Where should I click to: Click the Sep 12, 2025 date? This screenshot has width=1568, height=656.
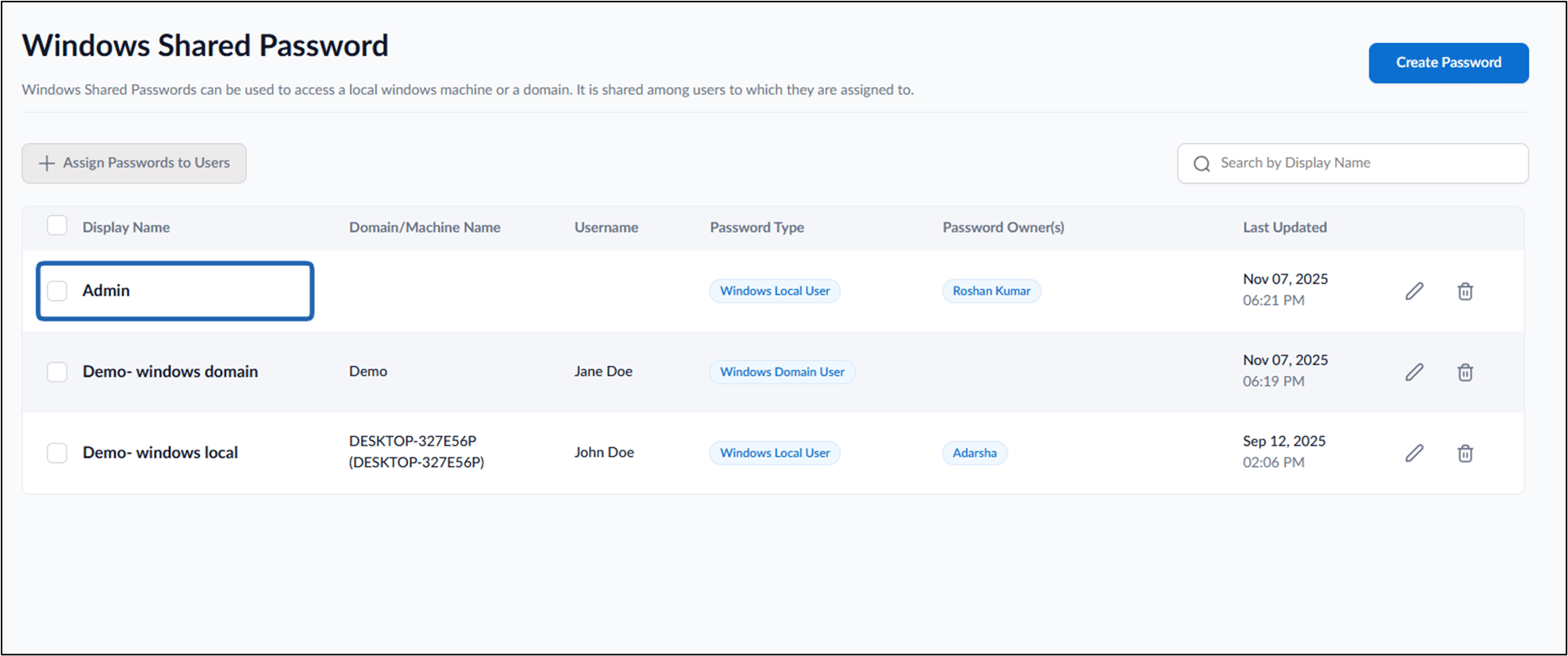tap(1284, 441)
